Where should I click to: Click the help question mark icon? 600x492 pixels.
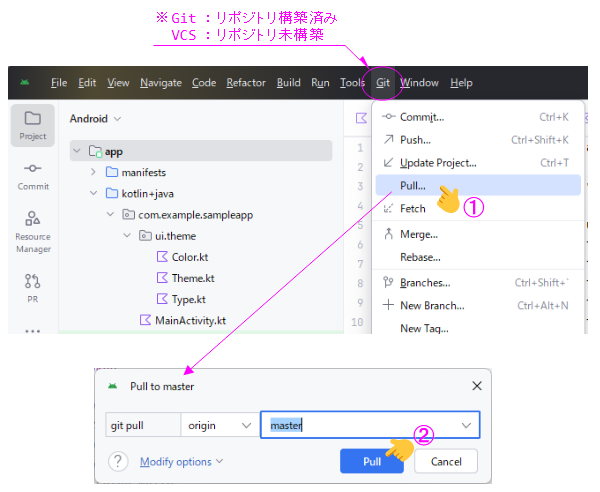(118, 461)
